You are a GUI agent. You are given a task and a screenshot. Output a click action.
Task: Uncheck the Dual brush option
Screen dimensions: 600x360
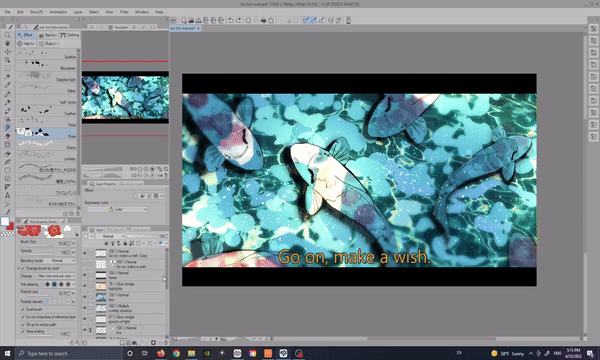point(23,309)
